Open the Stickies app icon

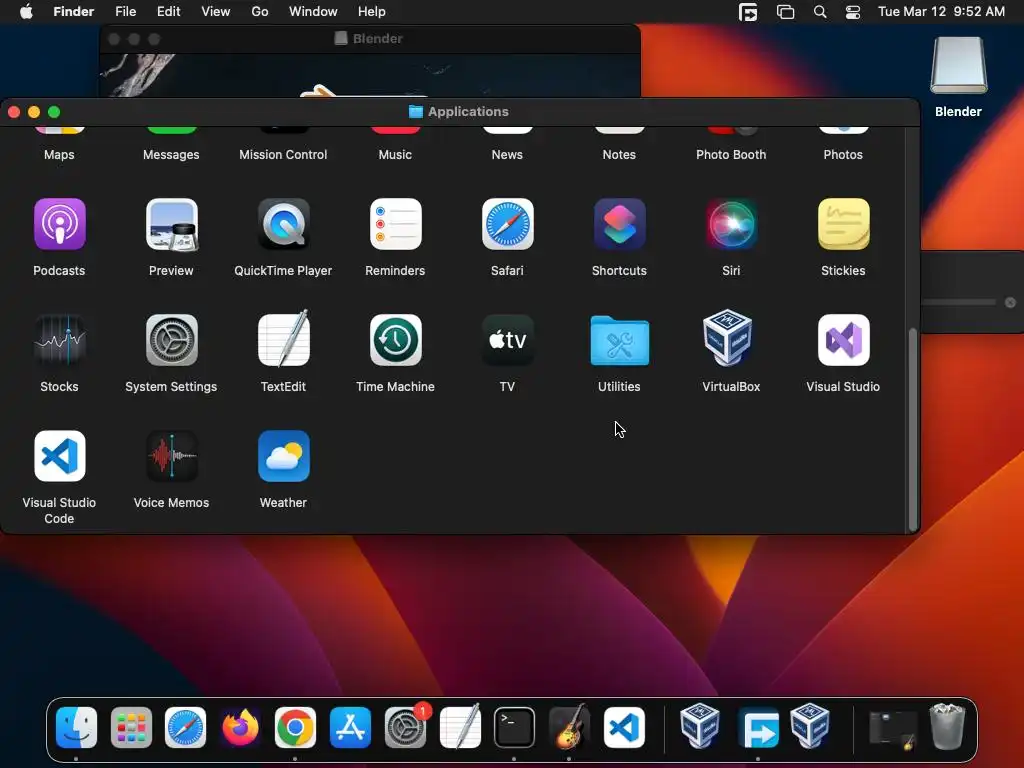point(843,224)
